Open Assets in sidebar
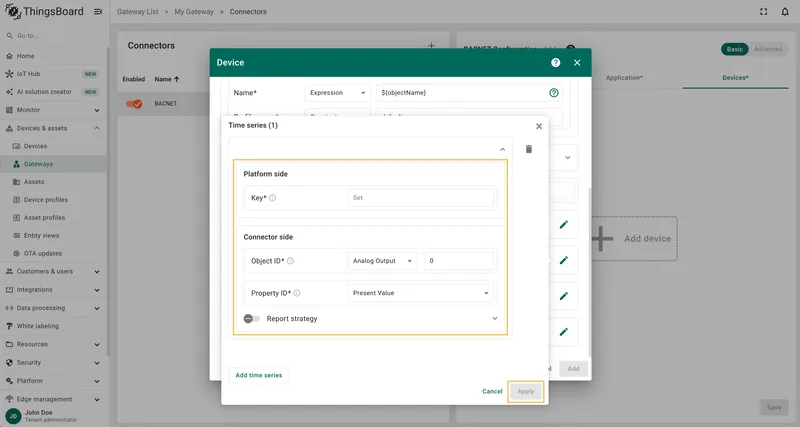Image resolution: width=800 pixels, height=427 pixels. [x=53, y=182]
